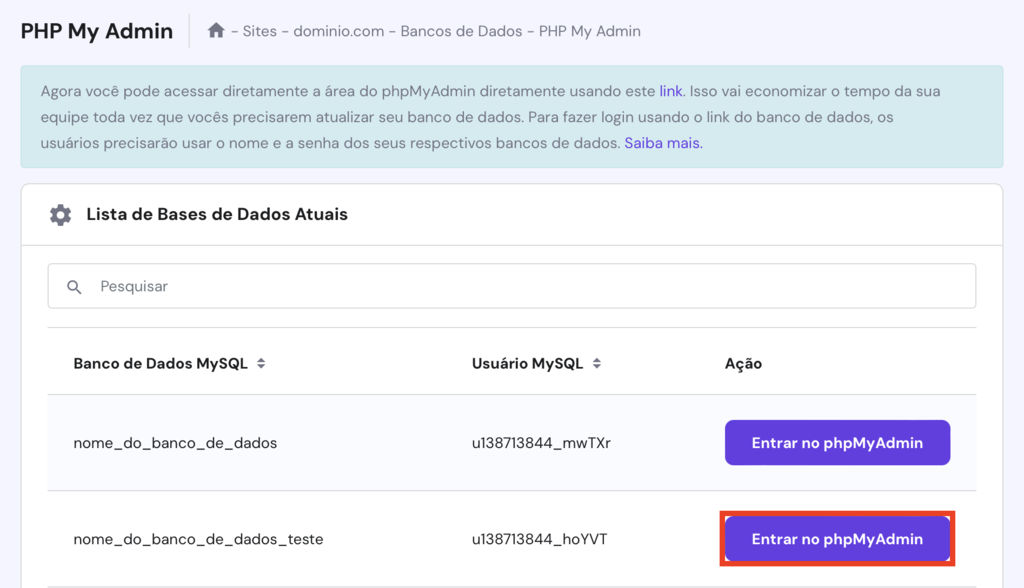Click the sort arrows on Usuário MySQL column
This screenshot has width=1024, height=588.
597,363
